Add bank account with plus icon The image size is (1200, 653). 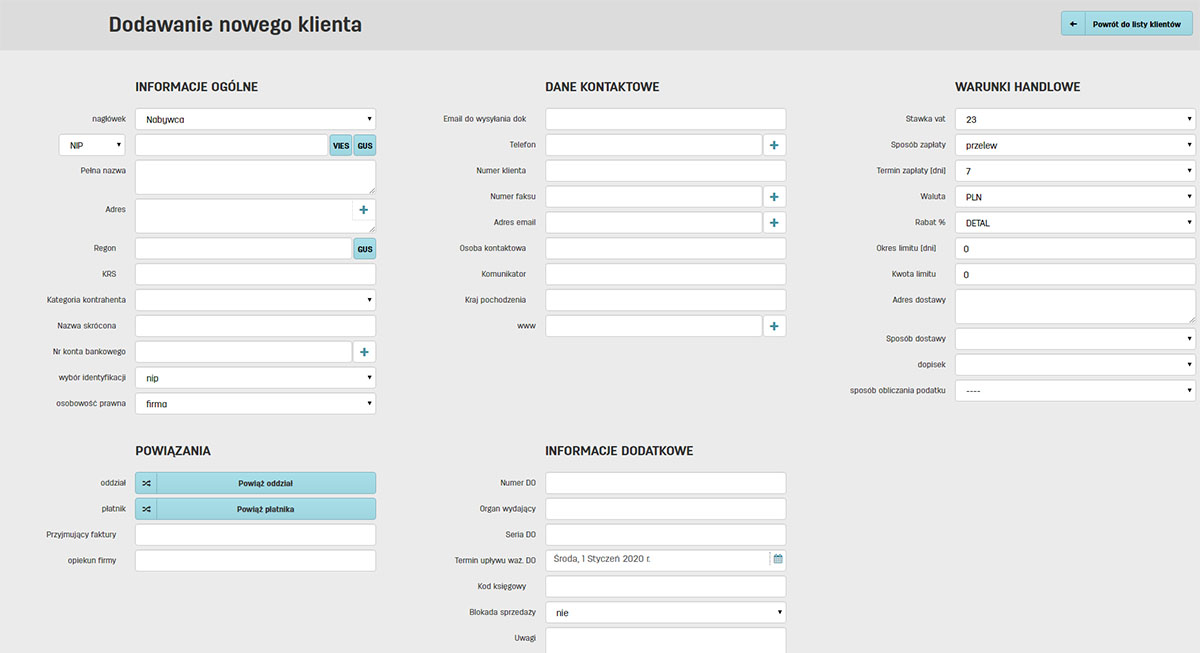click(x=364, y=352)
